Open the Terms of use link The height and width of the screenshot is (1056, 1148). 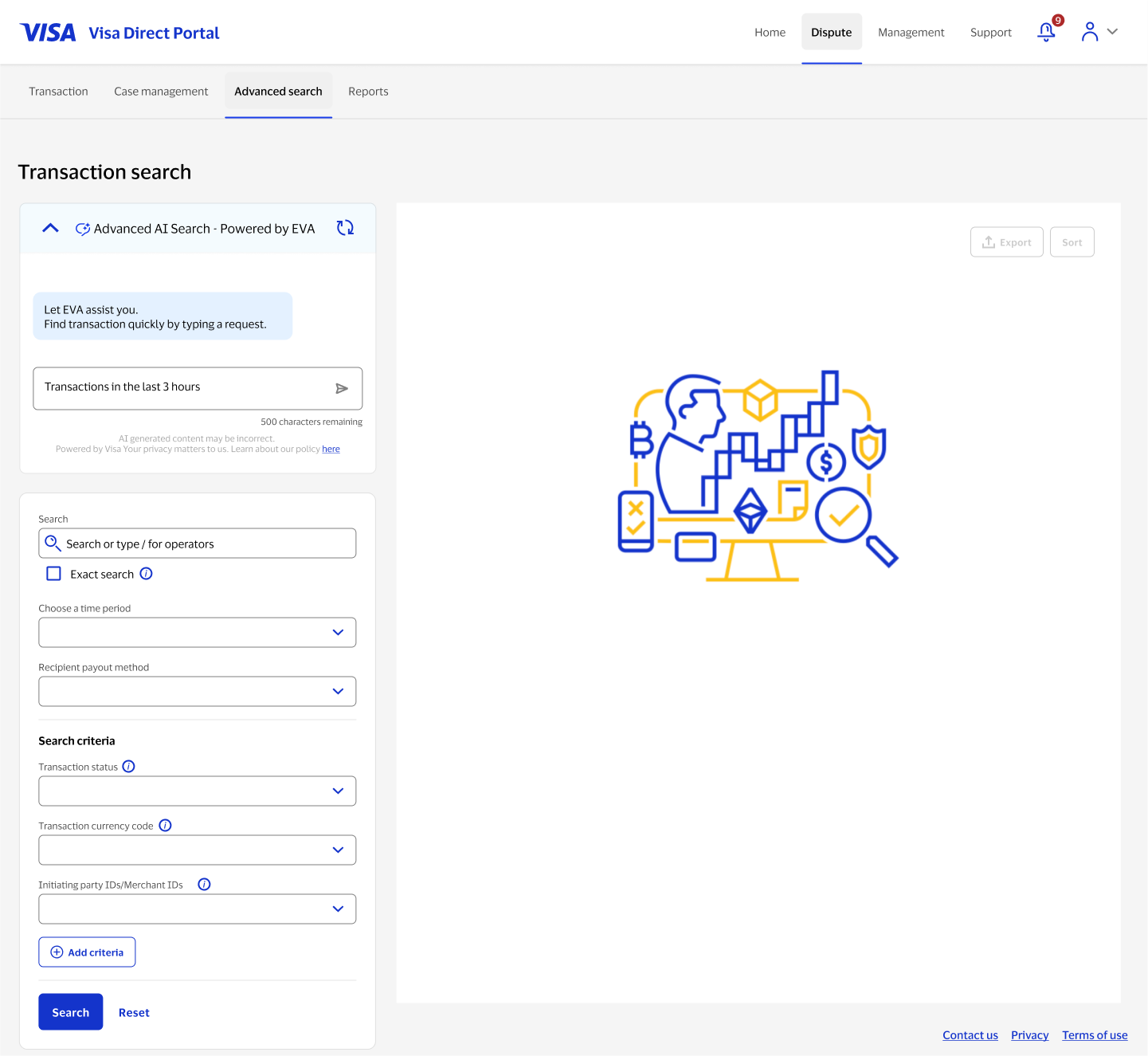point(1095,1034)
